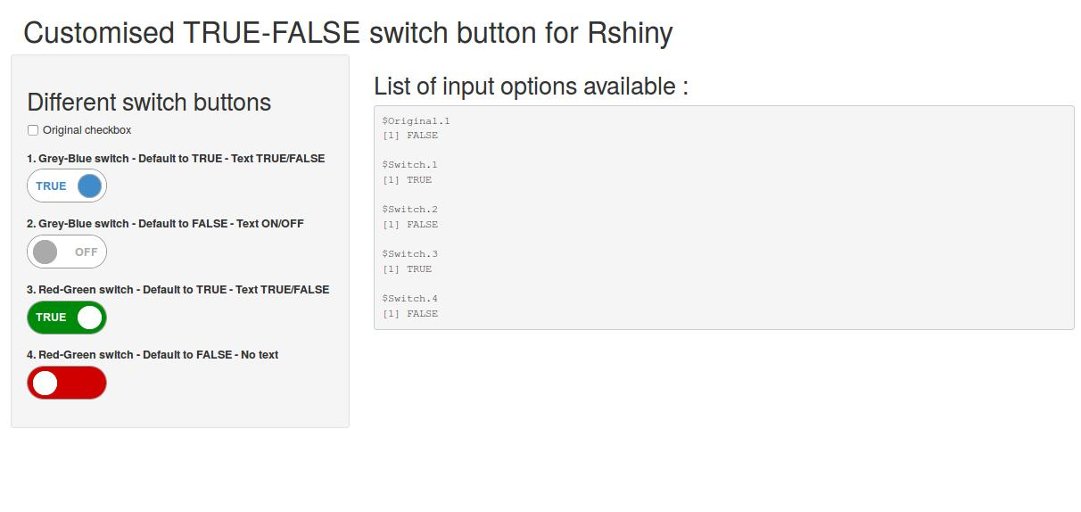Viewport: 1081px width, 512px height.
Task: Click the "Original checkbox" label text
Action: point(87,130)
